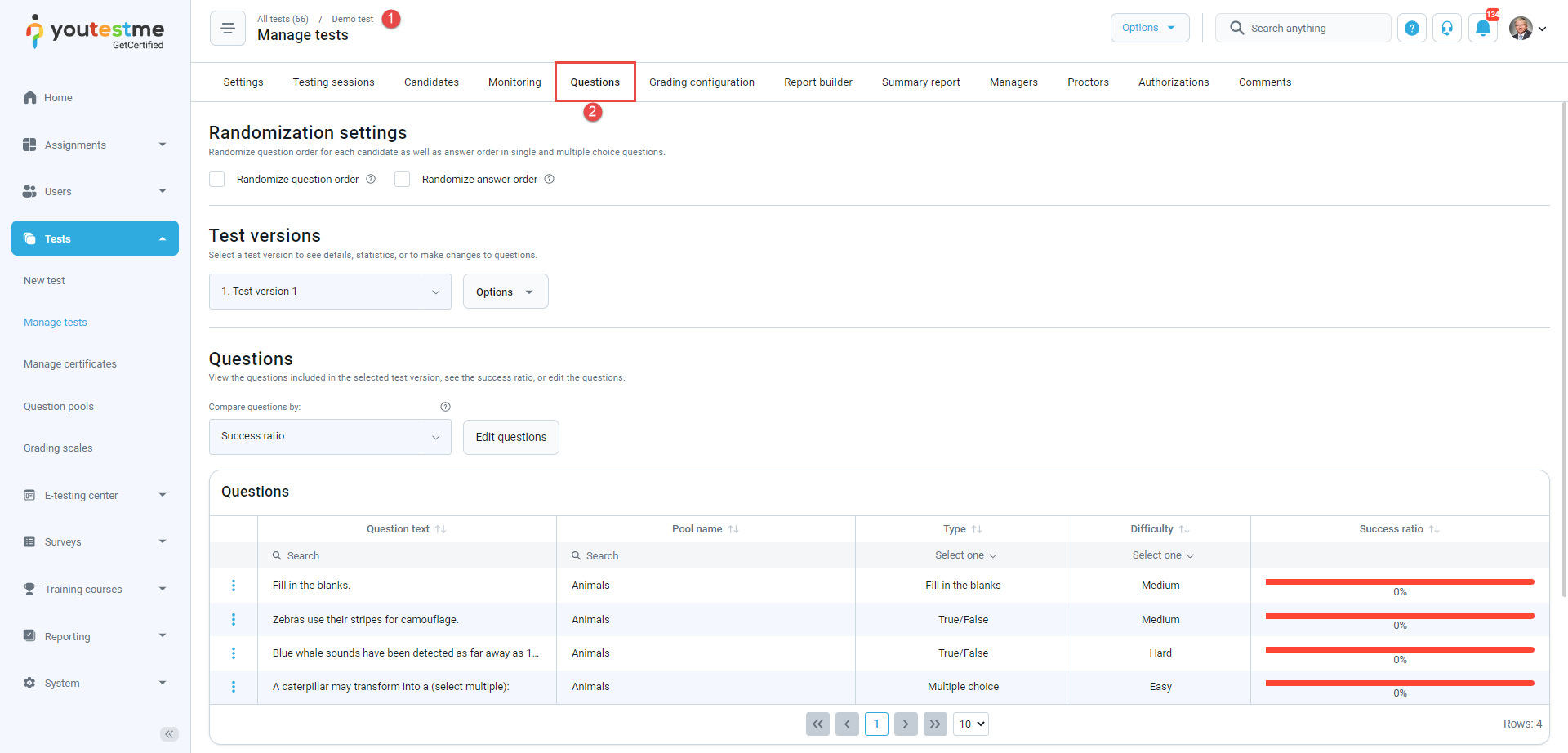The image size is (1568, 753).
Task: Click the Randomize question order help icon
Action: tap(371, 179)
